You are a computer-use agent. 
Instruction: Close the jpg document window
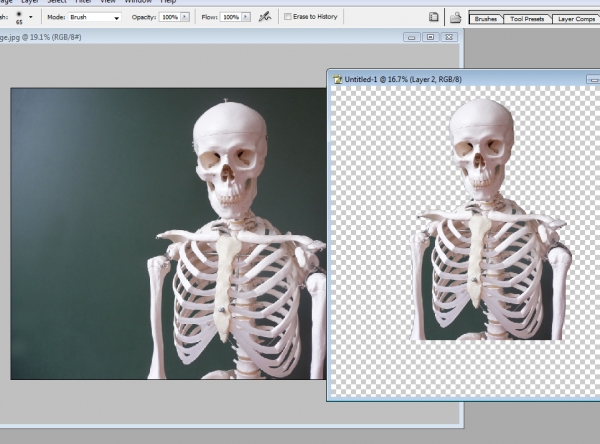pos(449,37)
